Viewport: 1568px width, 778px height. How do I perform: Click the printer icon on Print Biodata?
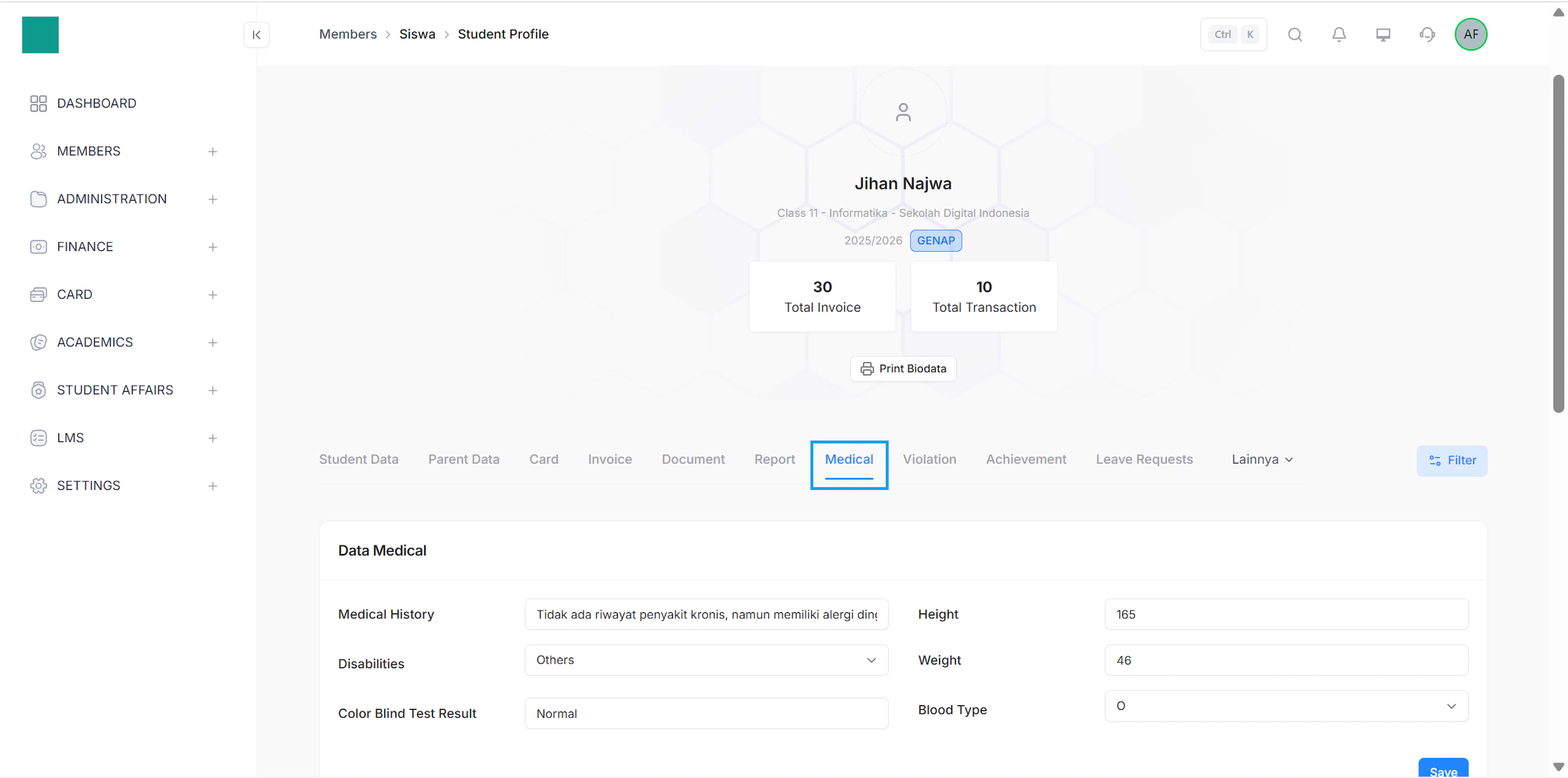(x=867, y=369)
